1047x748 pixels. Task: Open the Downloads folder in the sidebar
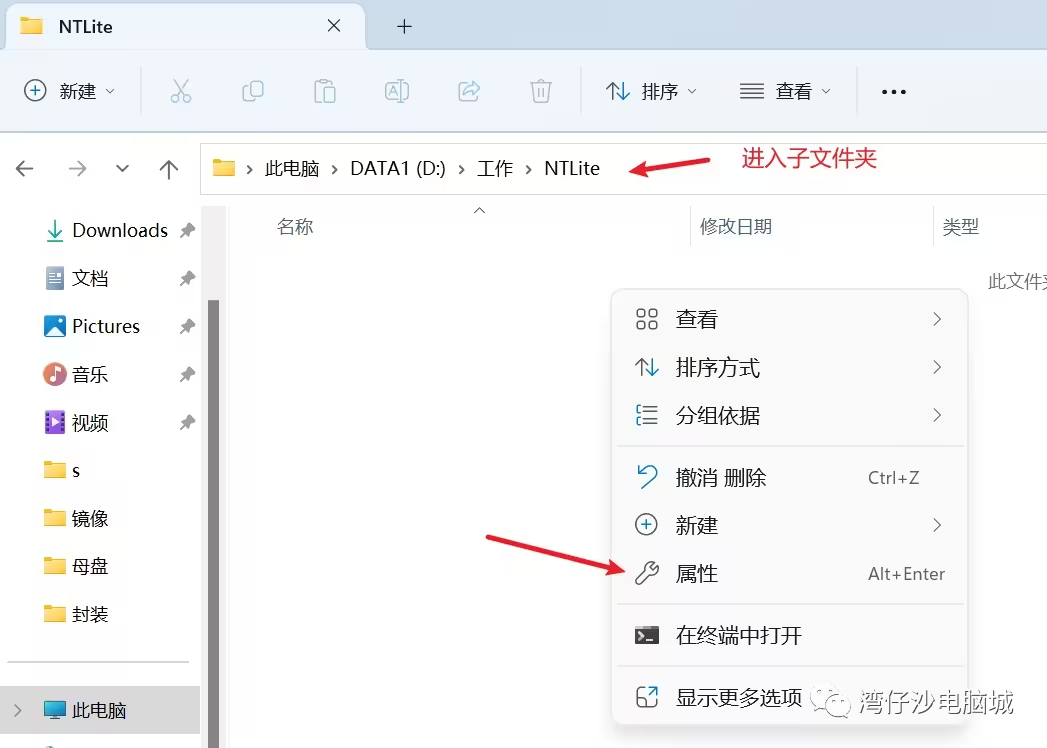(x=119, y=230)
